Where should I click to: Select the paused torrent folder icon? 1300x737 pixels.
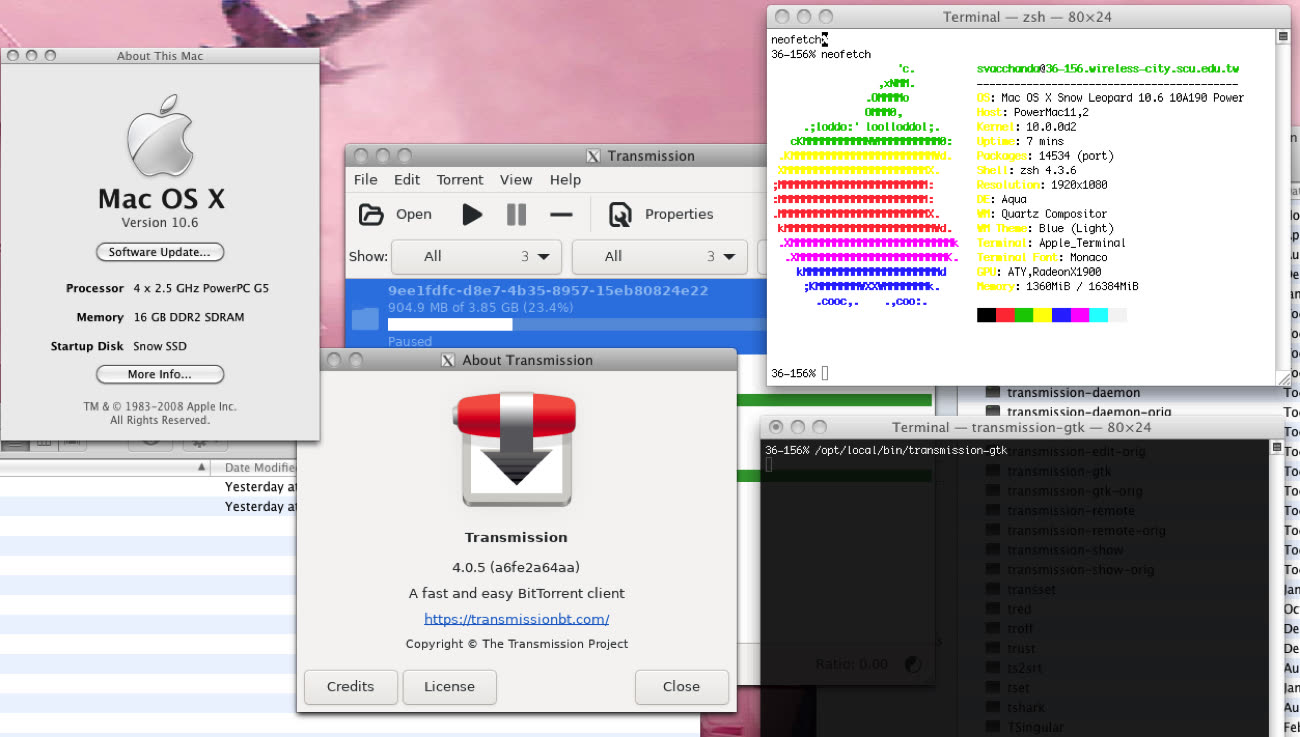click(365, 318)
